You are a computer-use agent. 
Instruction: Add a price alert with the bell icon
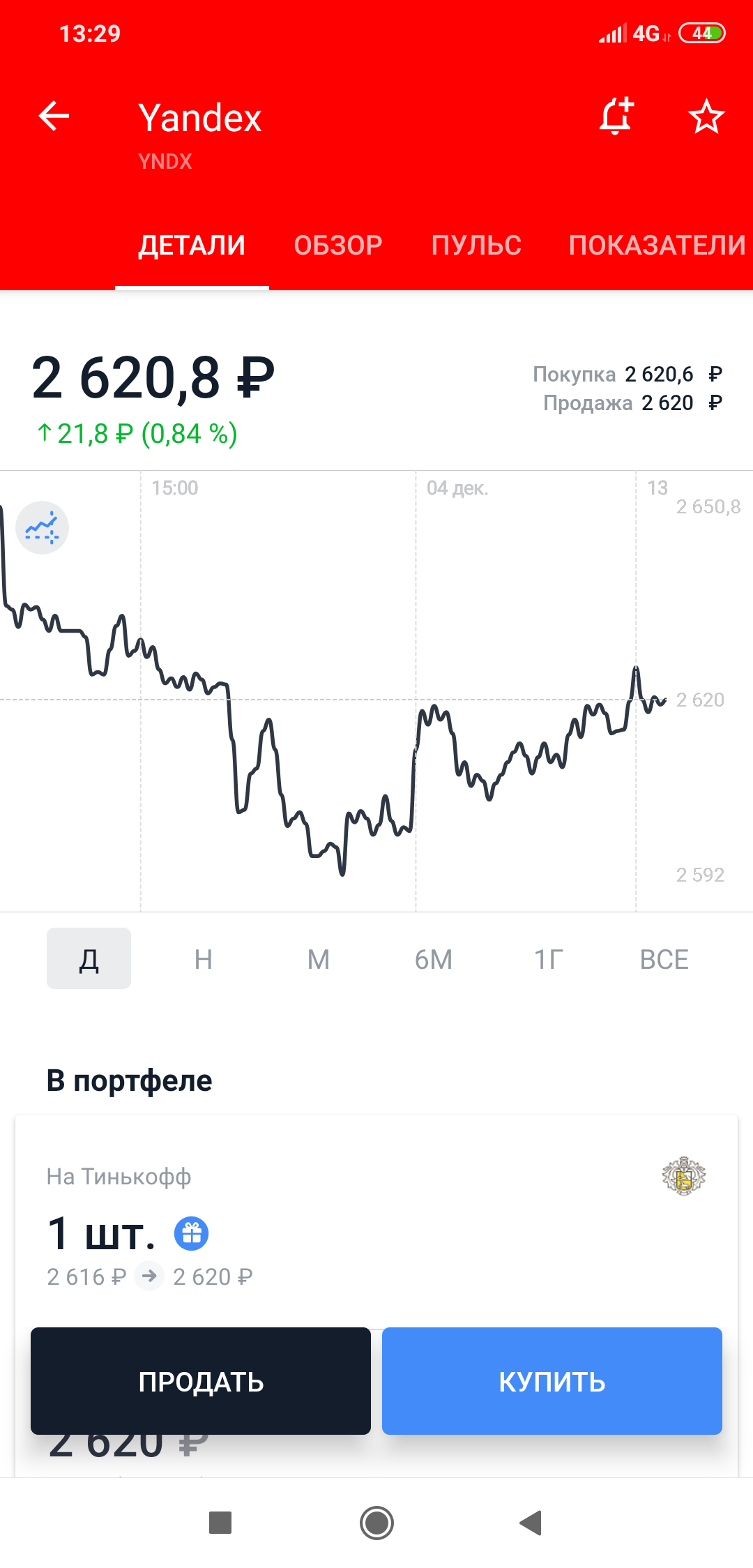pyautogui.click(x=616, y=116)
